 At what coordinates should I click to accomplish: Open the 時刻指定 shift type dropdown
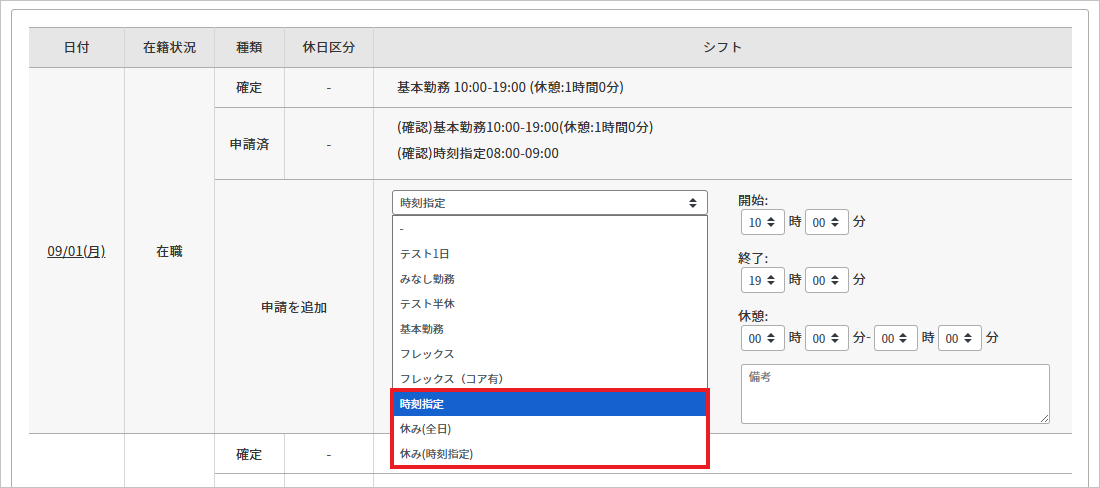[549, 203]
